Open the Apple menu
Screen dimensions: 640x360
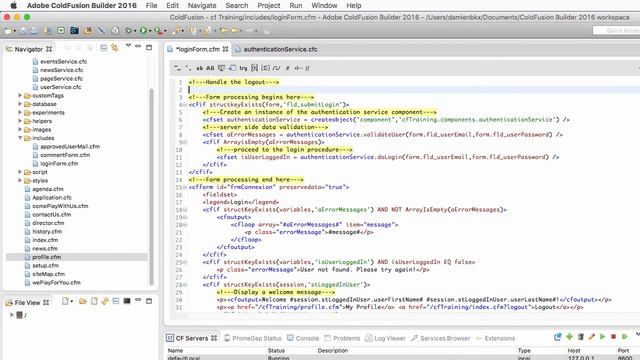coord(13,6)
